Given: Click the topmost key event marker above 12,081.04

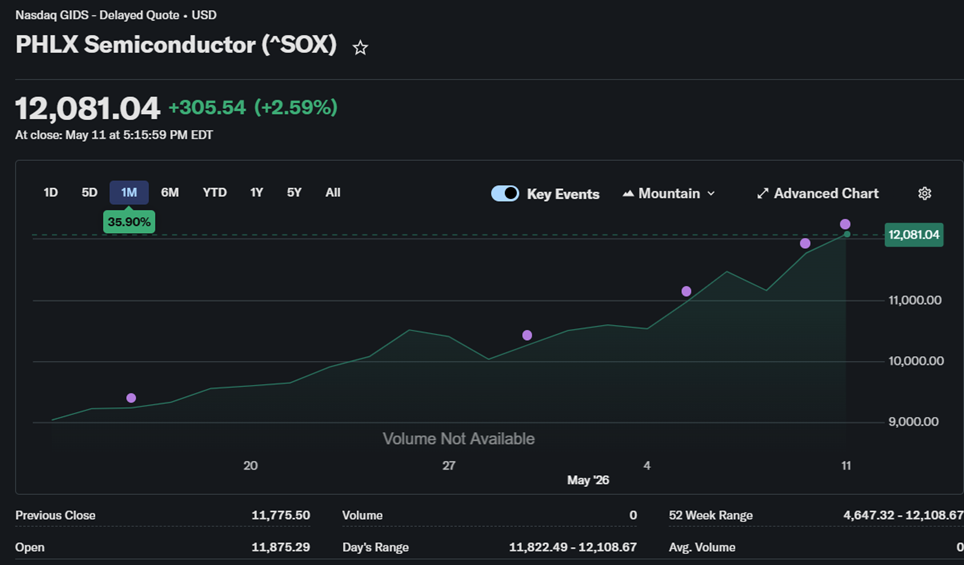Looking at the screenshot, I should point(845,224).
